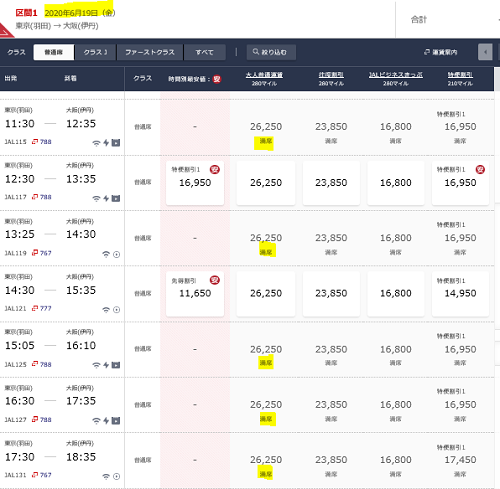The height and width of the screenshot is (489, 500).
Task: Click the Wi-Fi icon for flight JAL131
Action: 106,476
